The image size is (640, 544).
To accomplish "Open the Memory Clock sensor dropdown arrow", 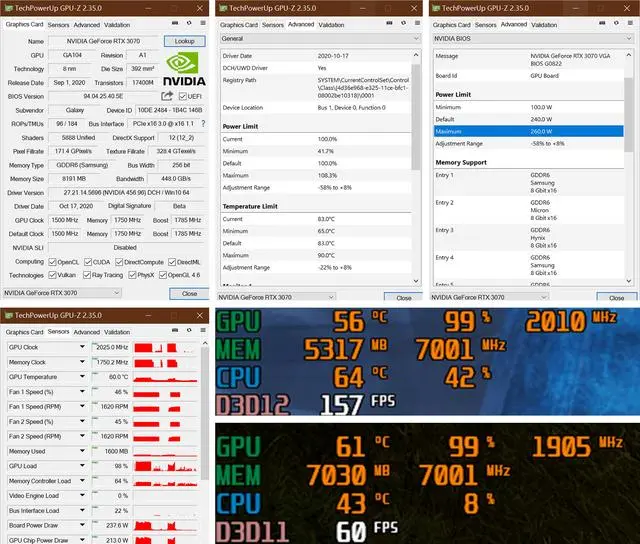I will point(82,362).
